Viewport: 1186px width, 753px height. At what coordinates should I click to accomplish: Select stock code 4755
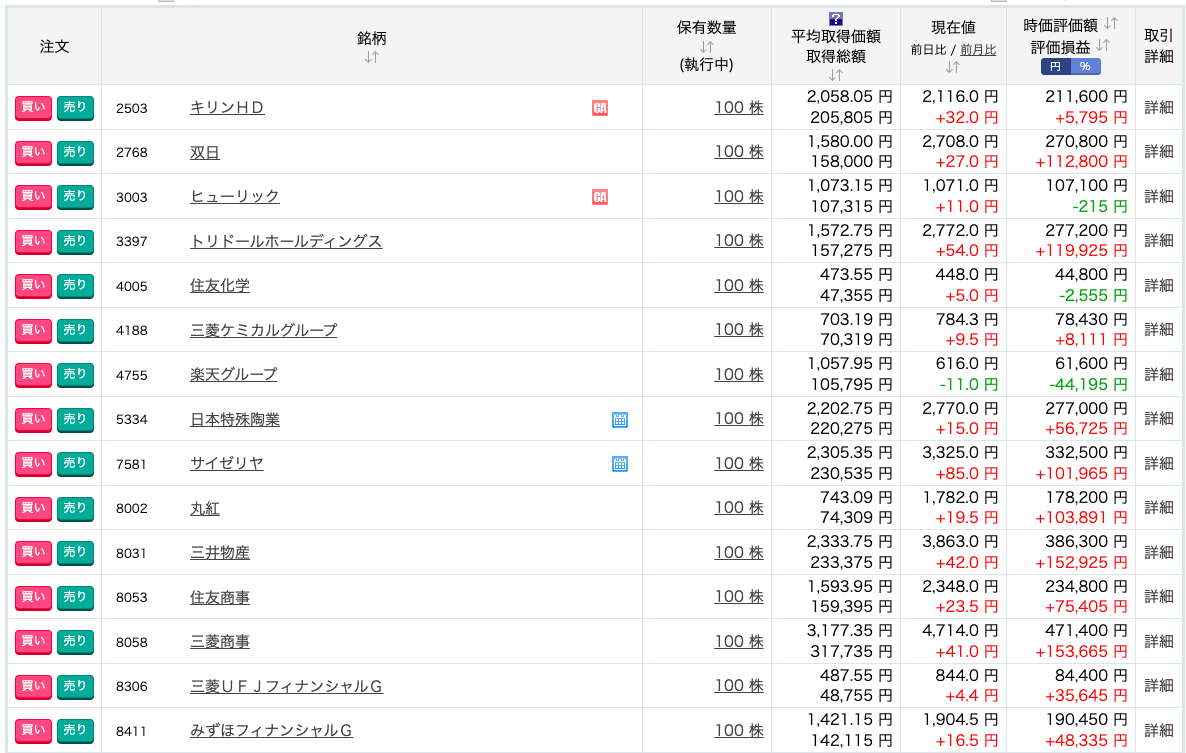tap(132, 376)
